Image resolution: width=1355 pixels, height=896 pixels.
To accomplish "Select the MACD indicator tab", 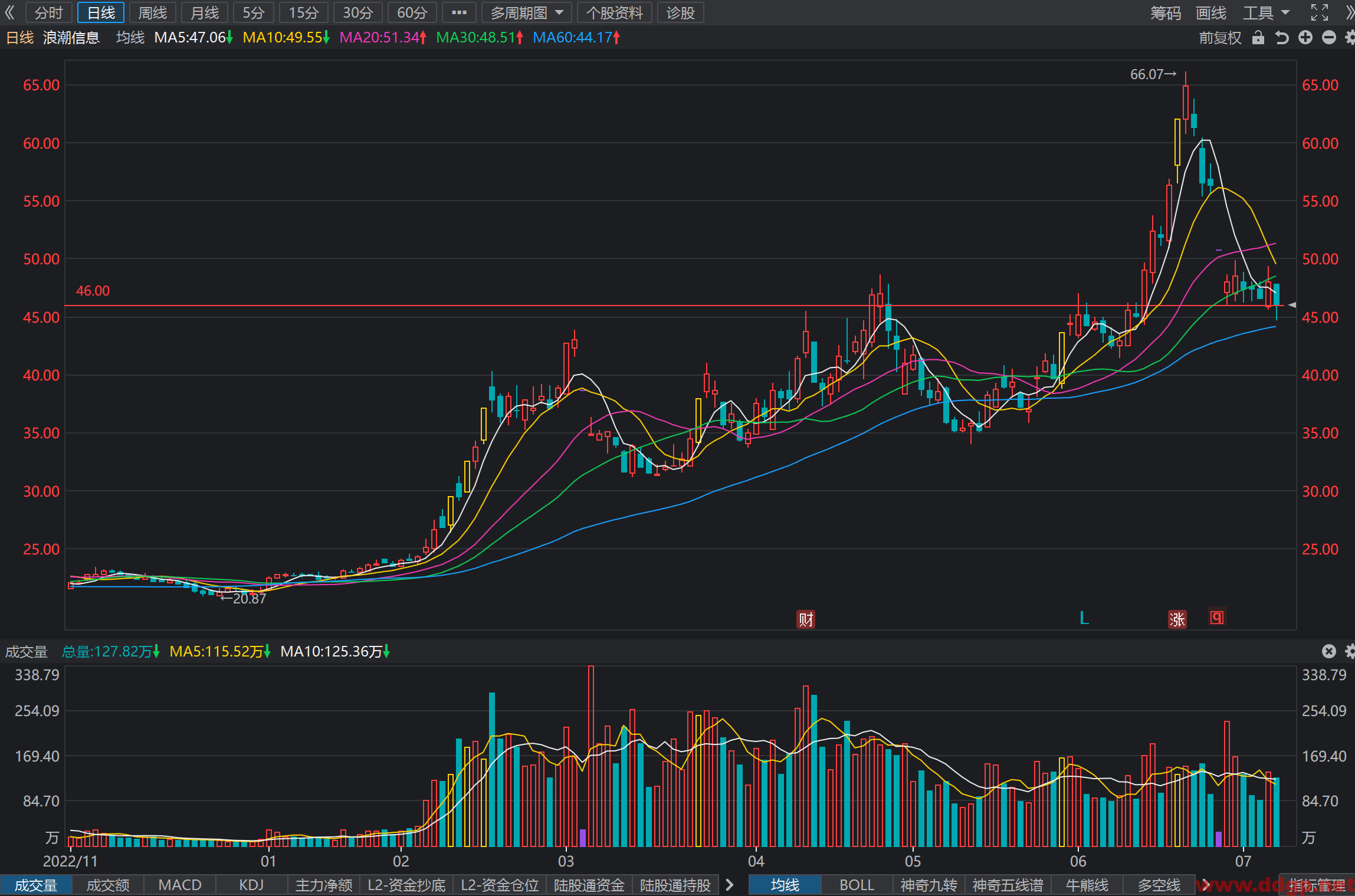I will (x=180, y=885).
